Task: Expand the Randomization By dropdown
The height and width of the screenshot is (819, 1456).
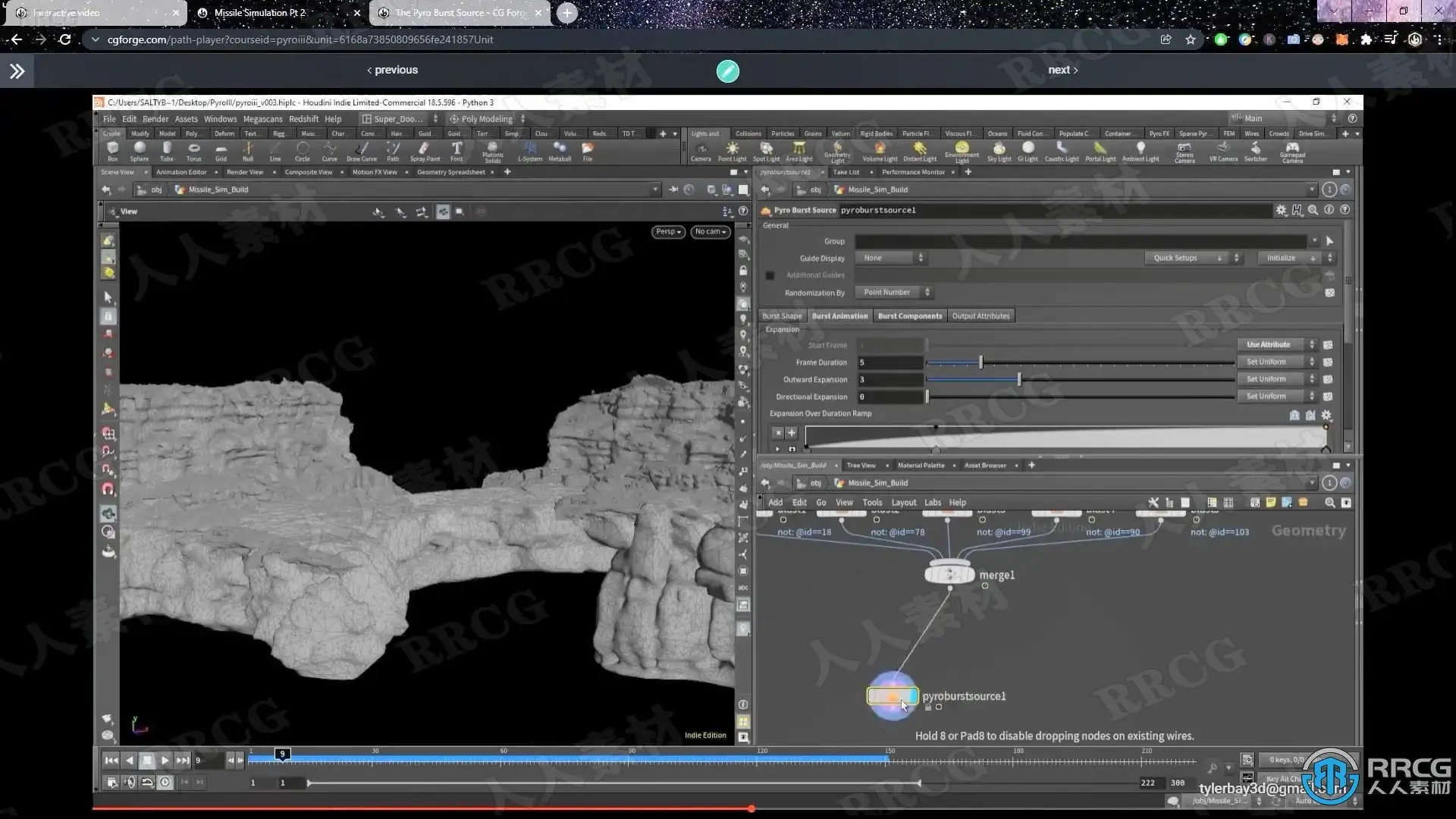Action: (893, 293)
